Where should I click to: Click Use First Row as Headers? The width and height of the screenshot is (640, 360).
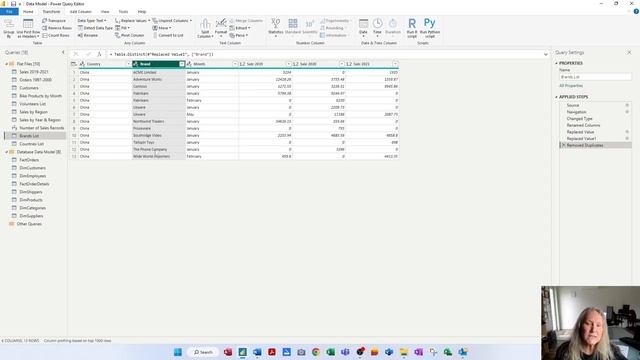click(28, 28)
